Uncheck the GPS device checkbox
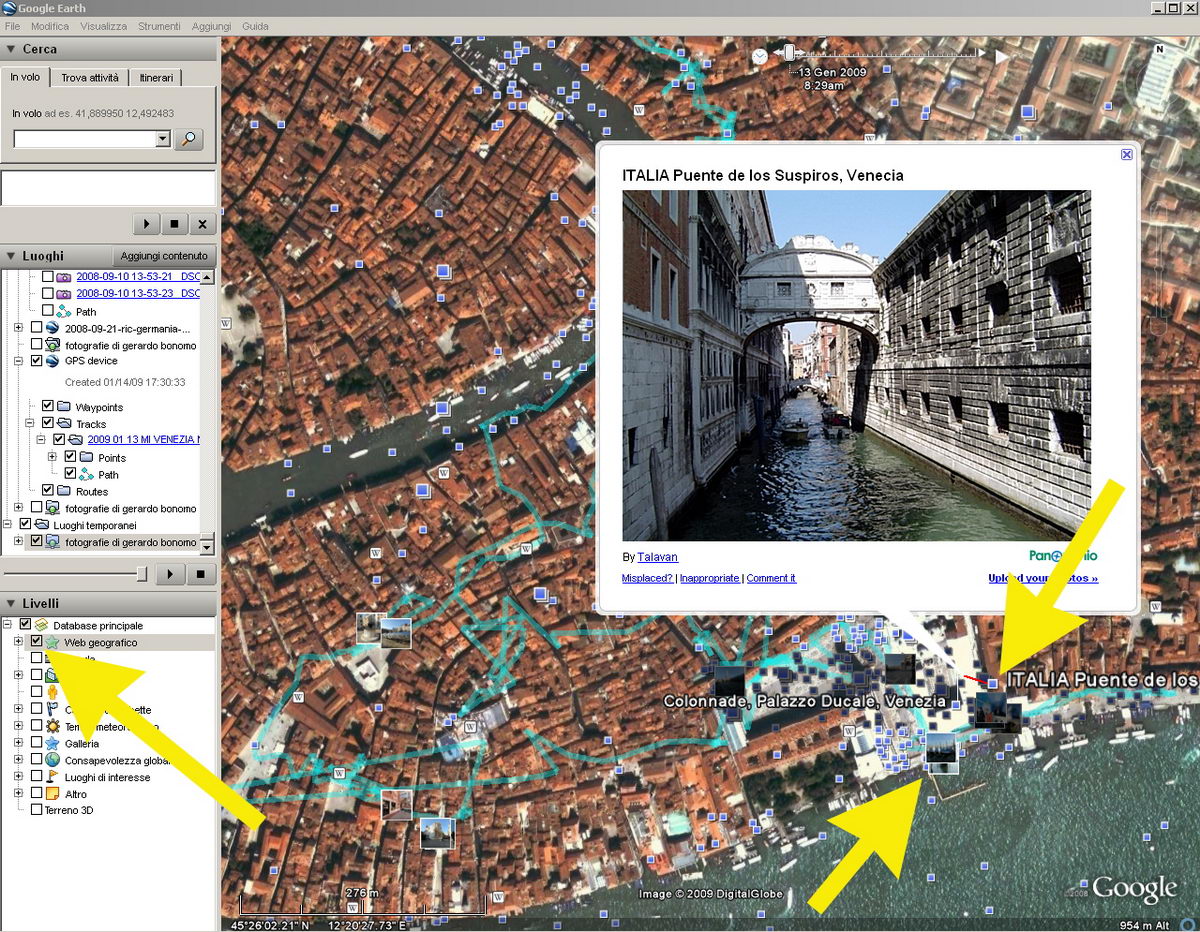 click(37, 361)
